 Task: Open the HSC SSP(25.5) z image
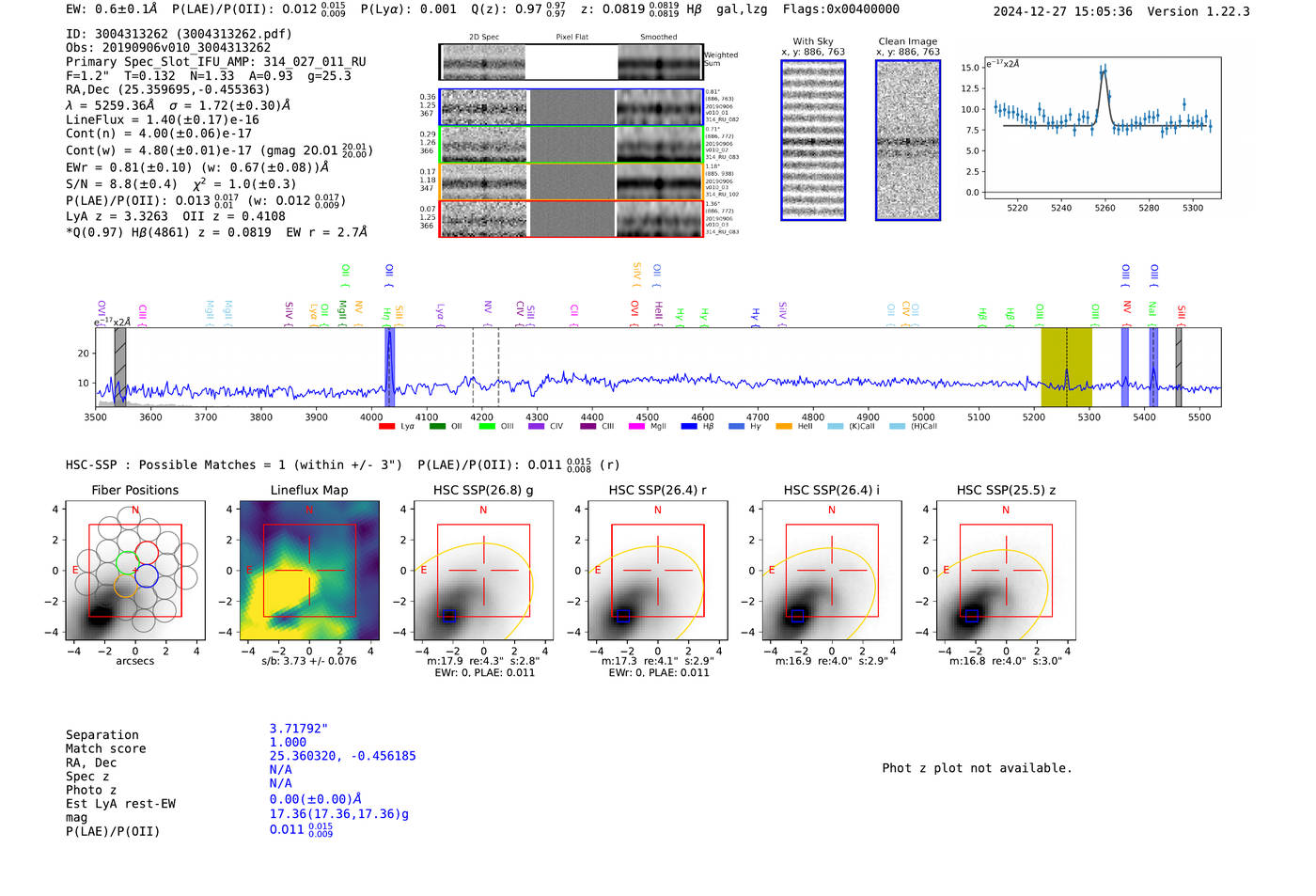[x=1006, y=571]
